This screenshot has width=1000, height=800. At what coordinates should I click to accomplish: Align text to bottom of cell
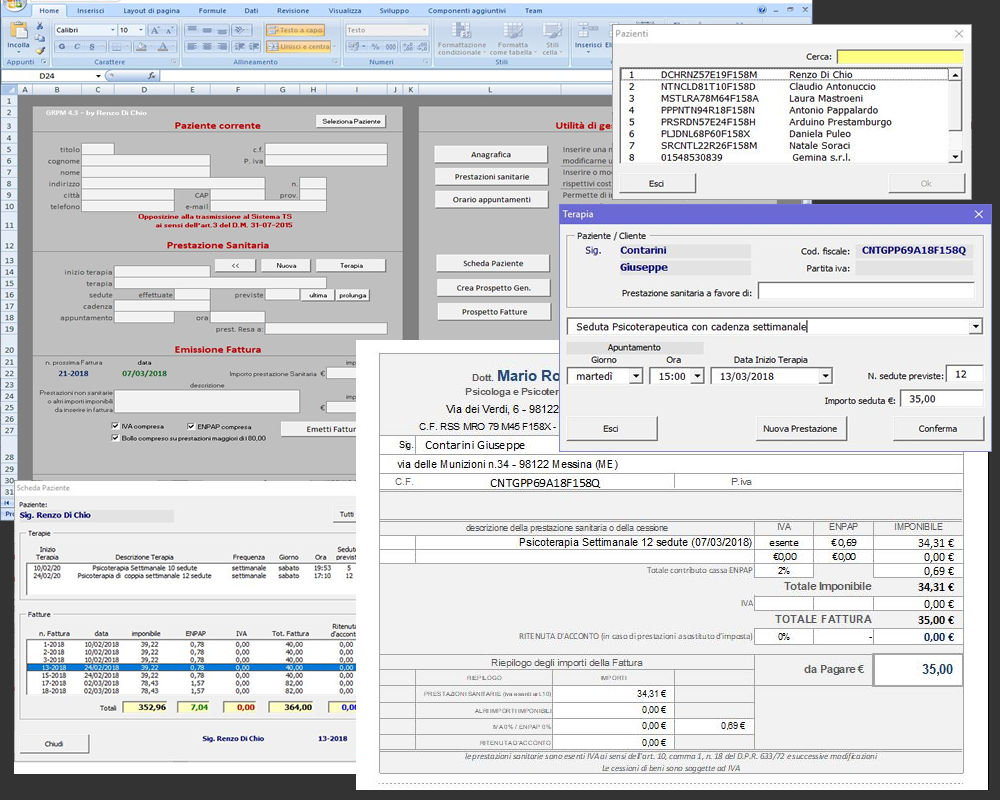coord(222,30)
